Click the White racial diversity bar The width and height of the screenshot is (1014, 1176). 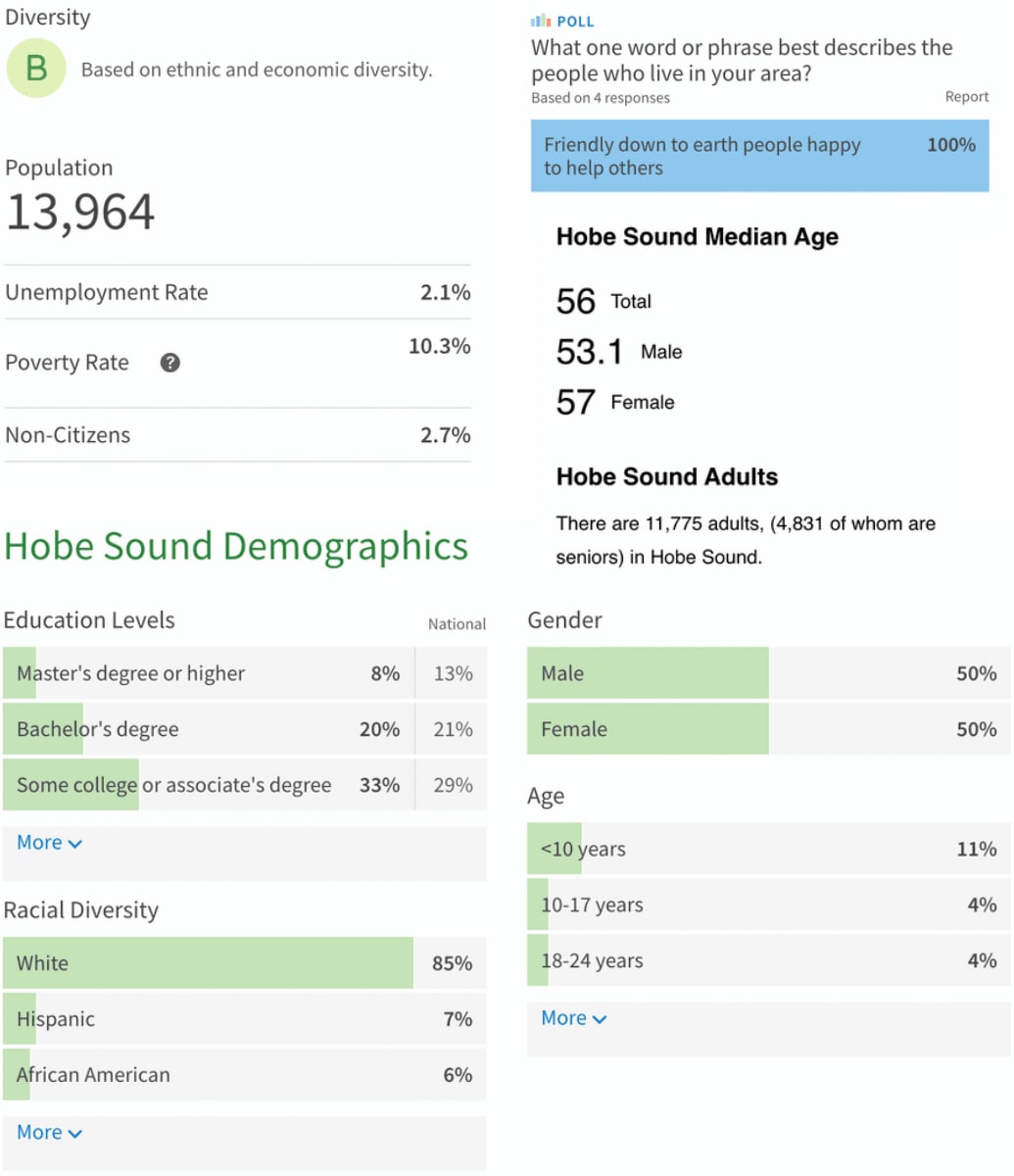click(208, 963)
